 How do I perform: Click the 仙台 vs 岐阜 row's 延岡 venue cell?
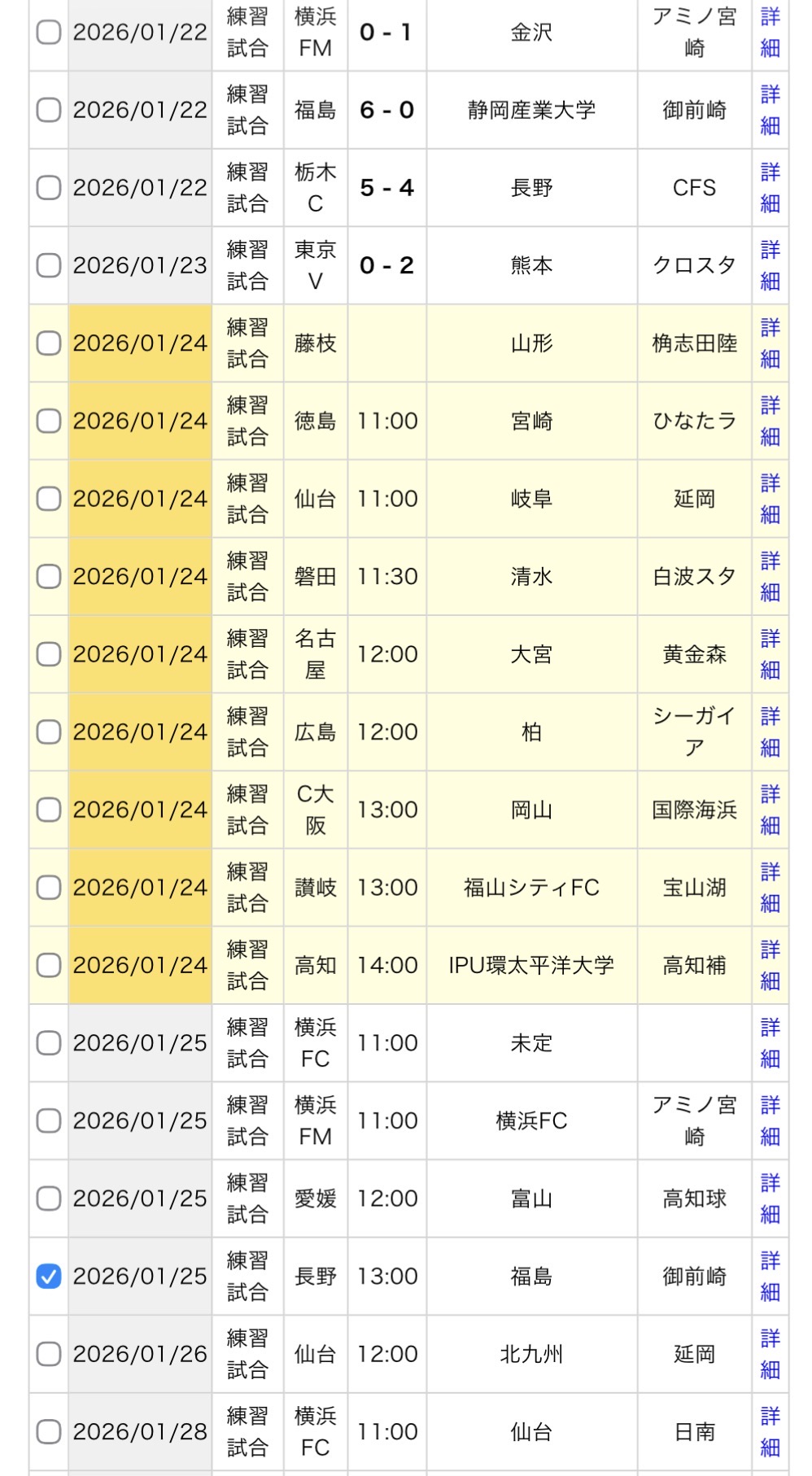coord(694,499)
